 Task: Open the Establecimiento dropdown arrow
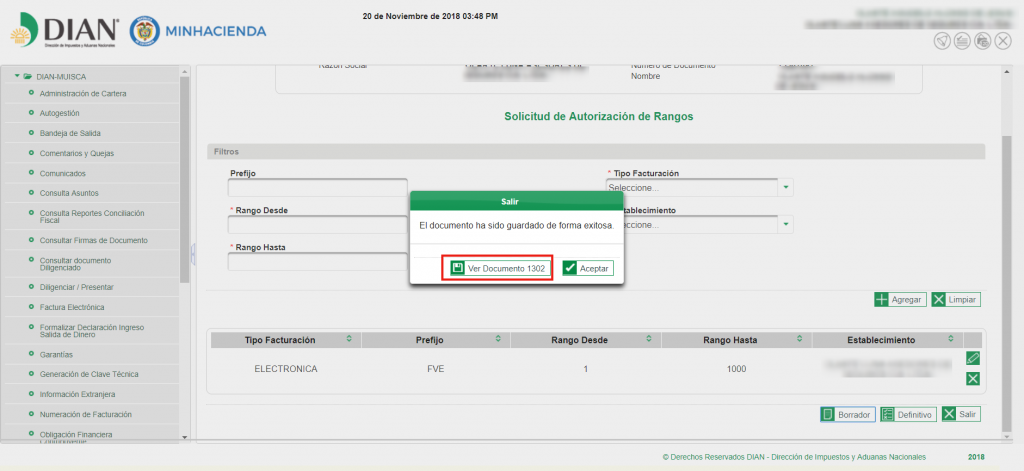pyautogui.click(x=785, y=225)
